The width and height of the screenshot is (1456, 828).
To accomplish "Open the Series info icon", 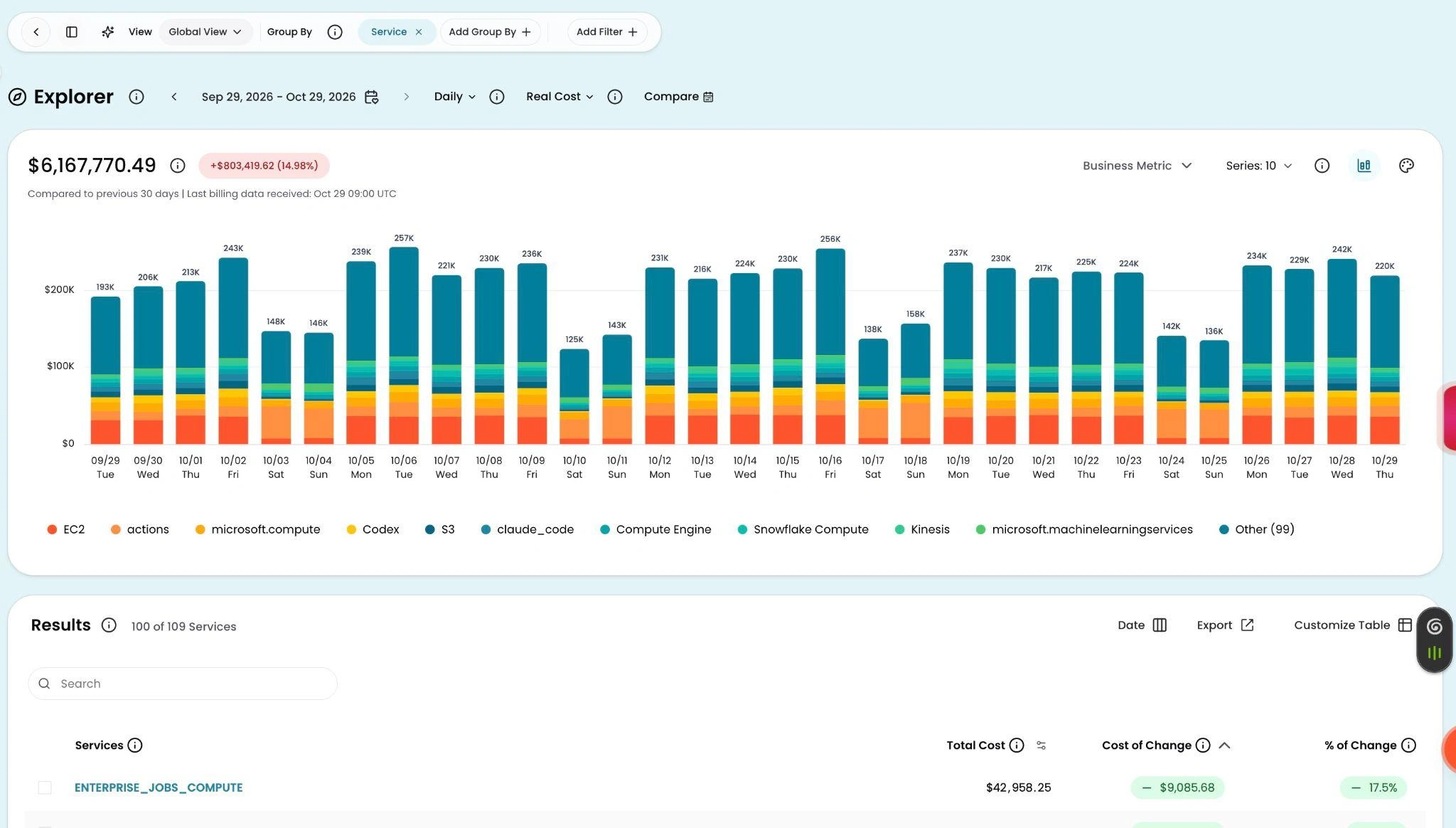I will [x=1322, y=166].
